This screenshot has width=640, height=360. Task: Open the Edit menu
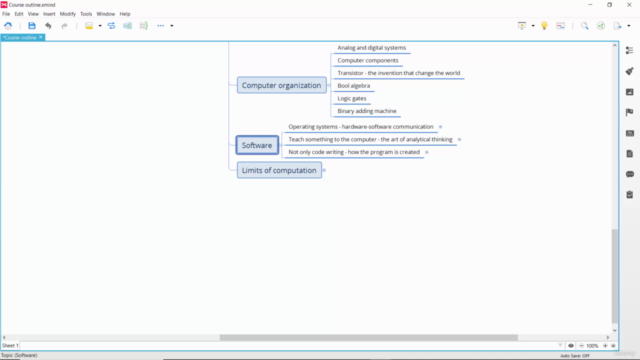19,14
